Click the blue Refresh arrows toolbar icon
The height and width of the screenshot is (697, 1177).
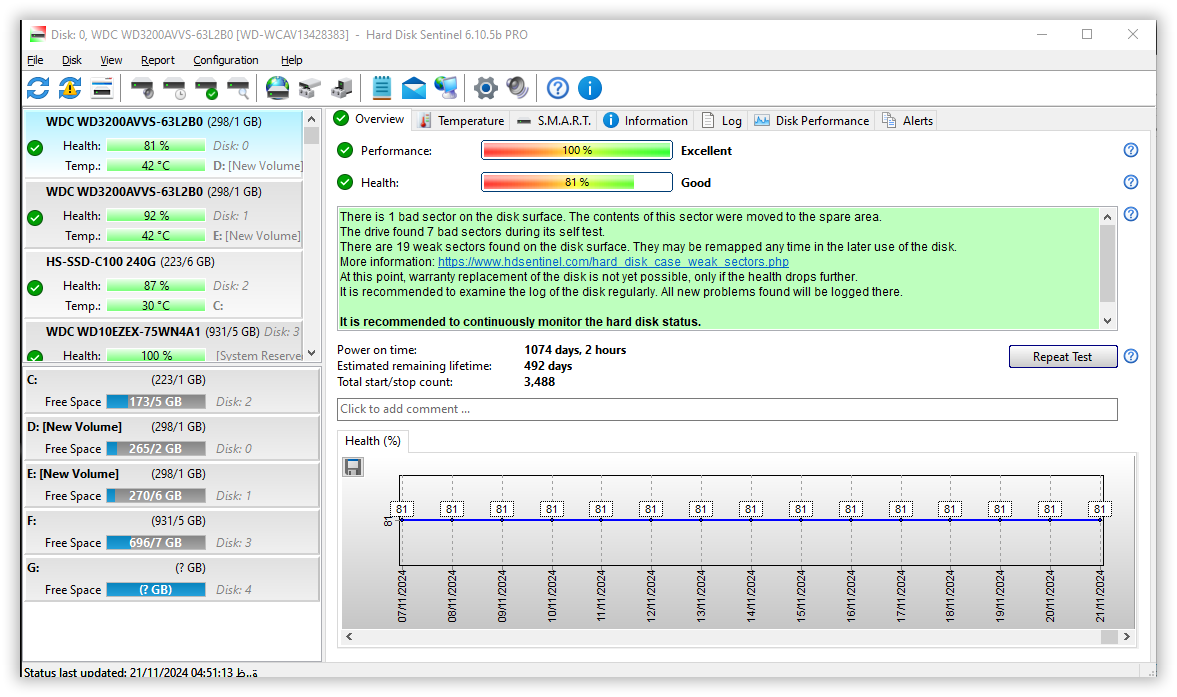click(x=38, y=88)
